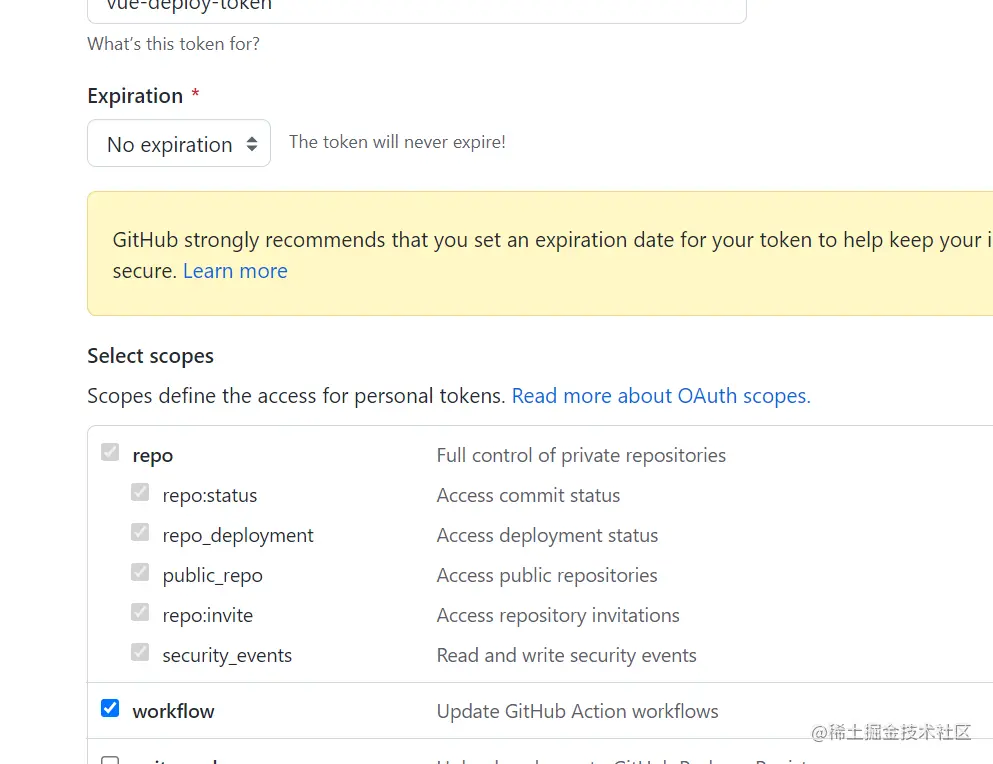Screen dimensions: 993x764
Task: Toggle the repo:status checkbox
Action: 140,493
